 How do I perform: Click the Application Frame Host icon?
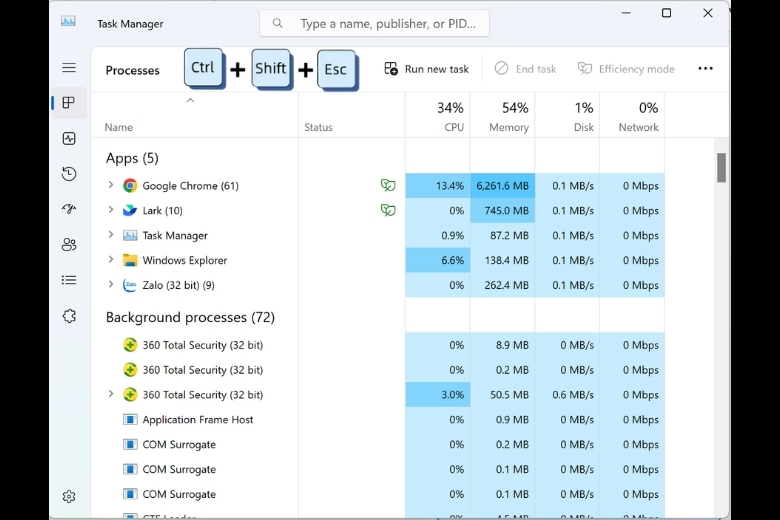130,419
